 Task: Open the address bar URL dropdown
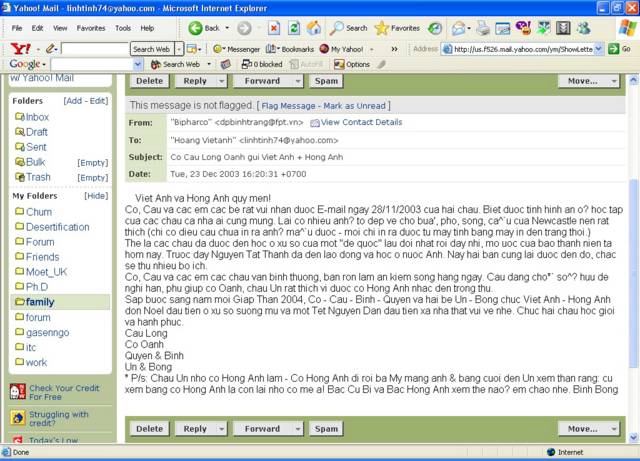[598, 49]
